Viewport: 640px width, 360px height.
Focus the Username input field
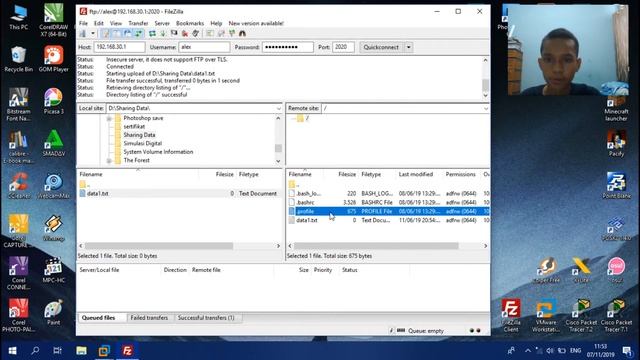coord(204,47)
